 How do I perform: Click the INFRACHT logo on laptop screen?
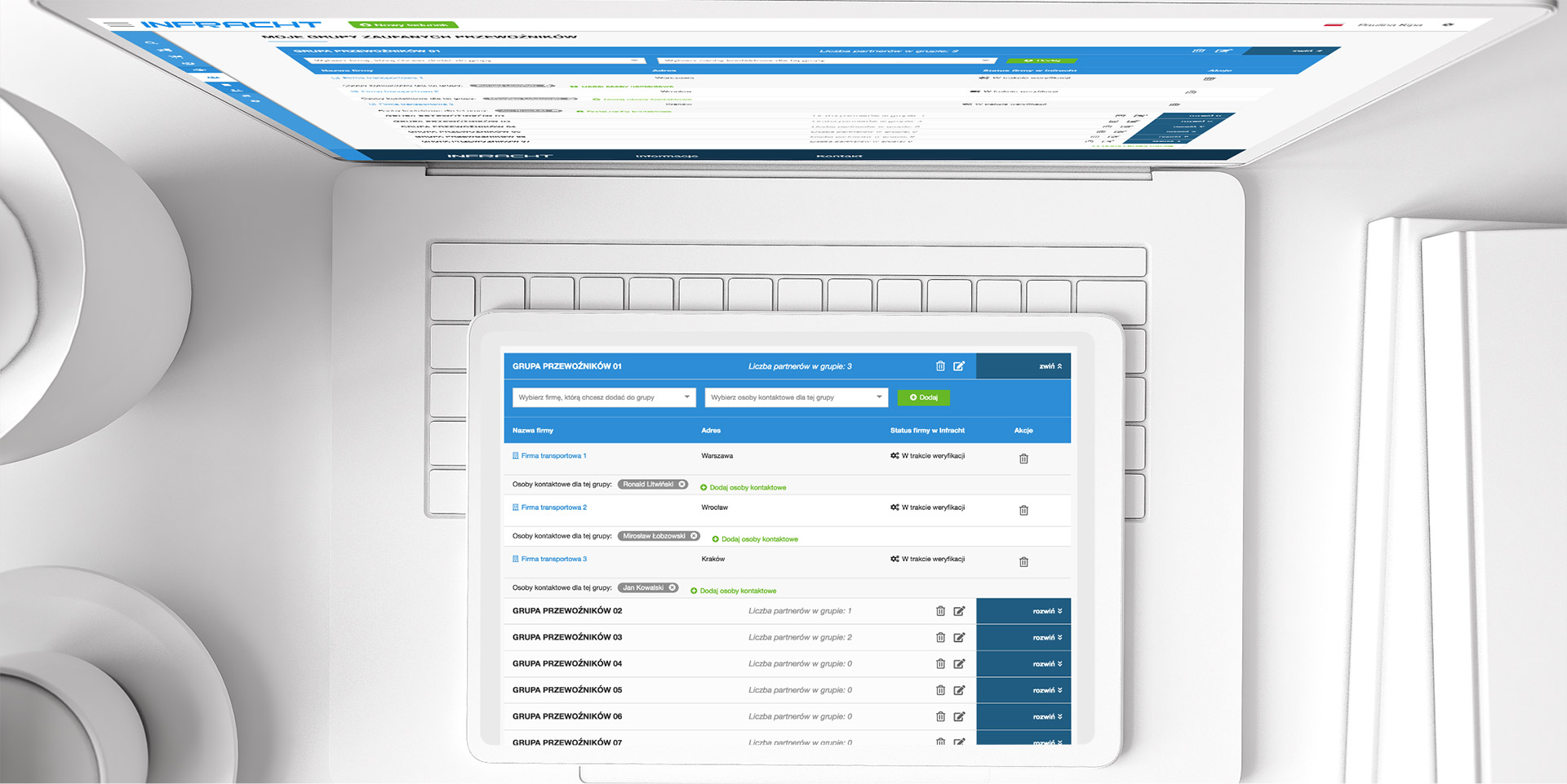tap(231, 24)
